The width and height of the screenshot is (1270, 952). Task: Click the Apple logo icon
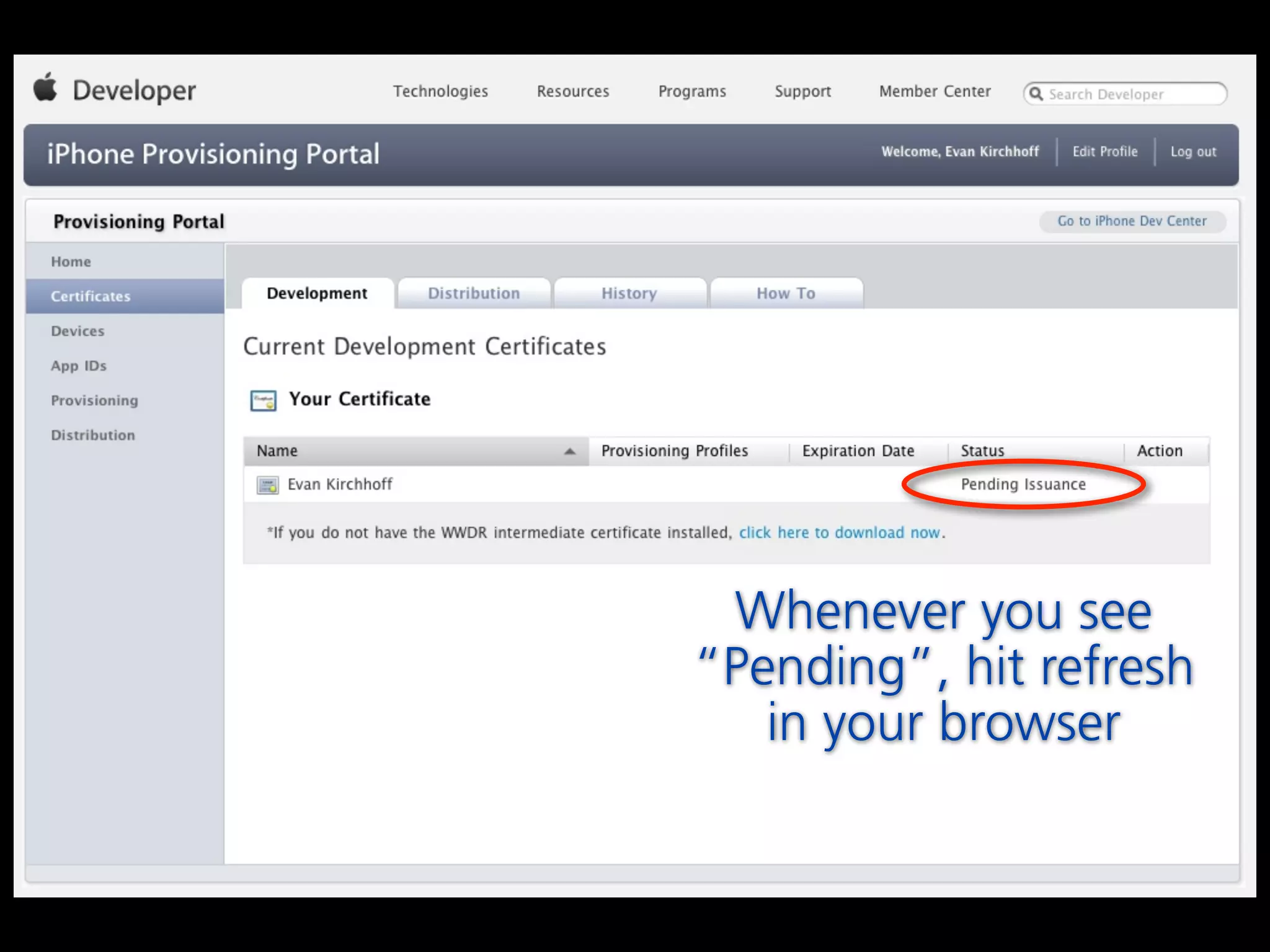click(45, 87)
